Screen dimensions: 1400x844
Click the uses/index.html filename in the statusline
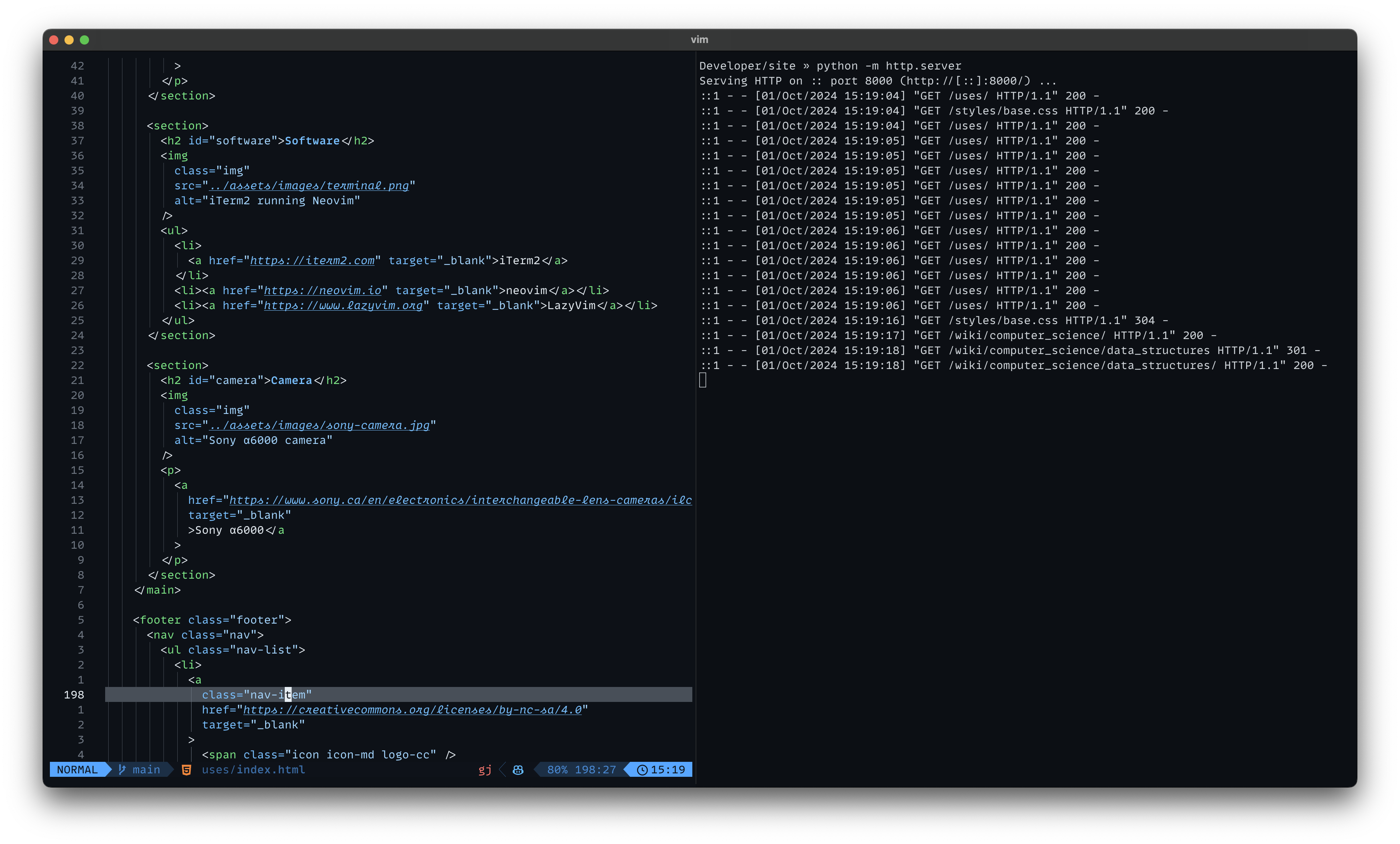(x=253, y=770)
